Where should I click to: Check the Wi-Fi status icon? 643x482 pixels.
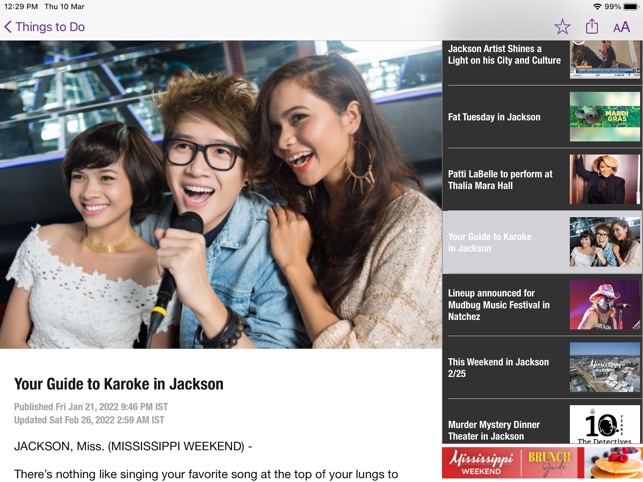597,7
